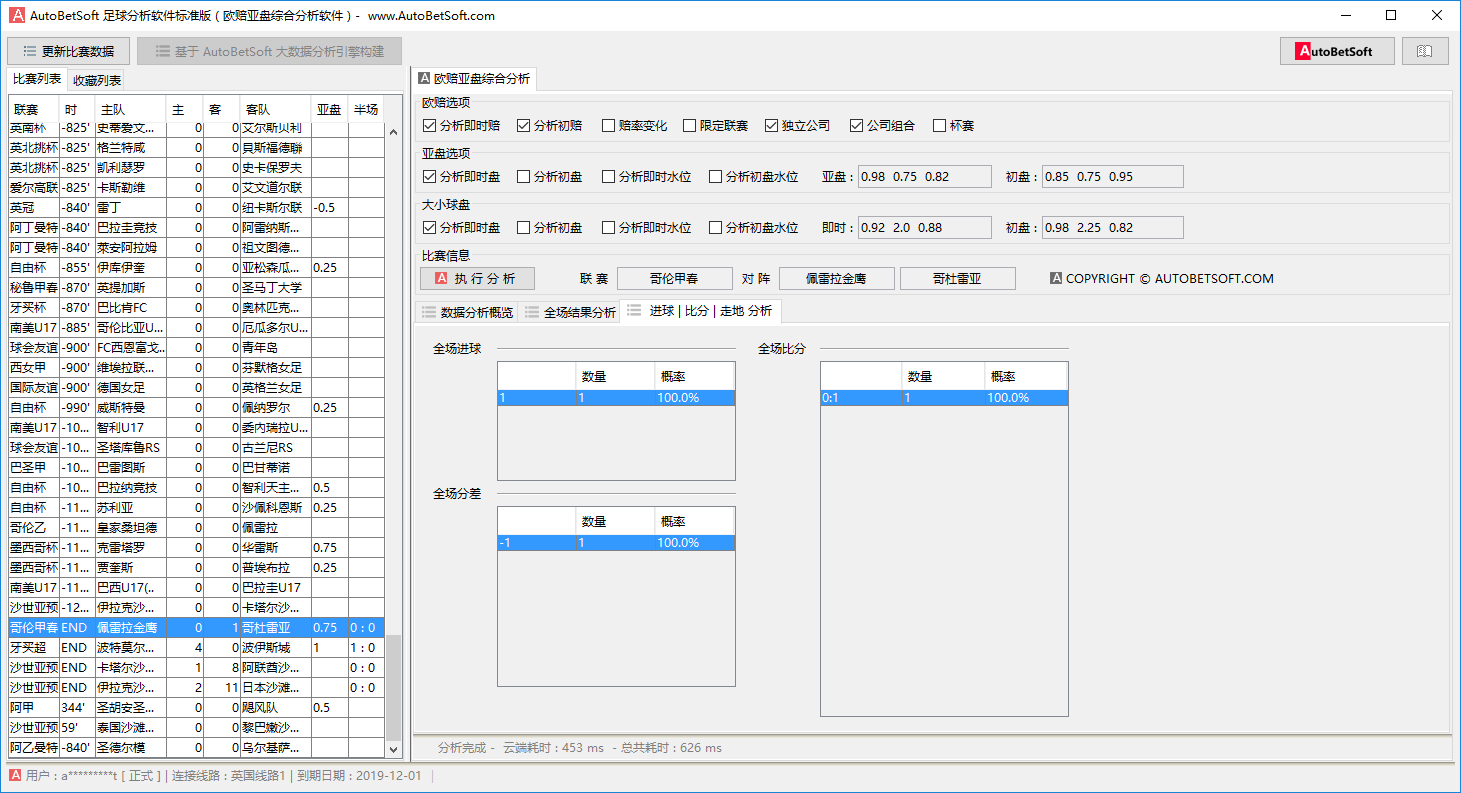
Task: Click the AutoBetSoft logo button
Action: pos(1337,51)
